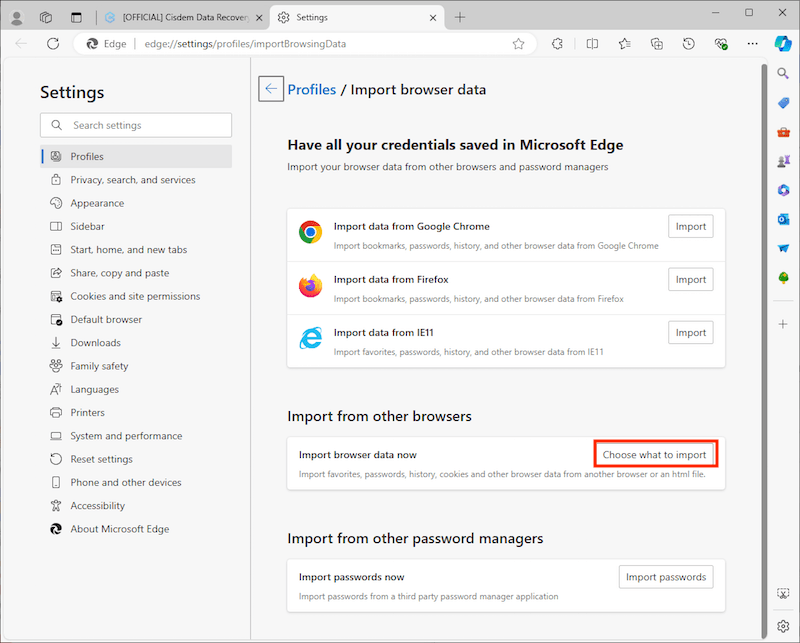800x643 pixels.
Task: Open the Collections icon
Action: click(x=657, y=44)
